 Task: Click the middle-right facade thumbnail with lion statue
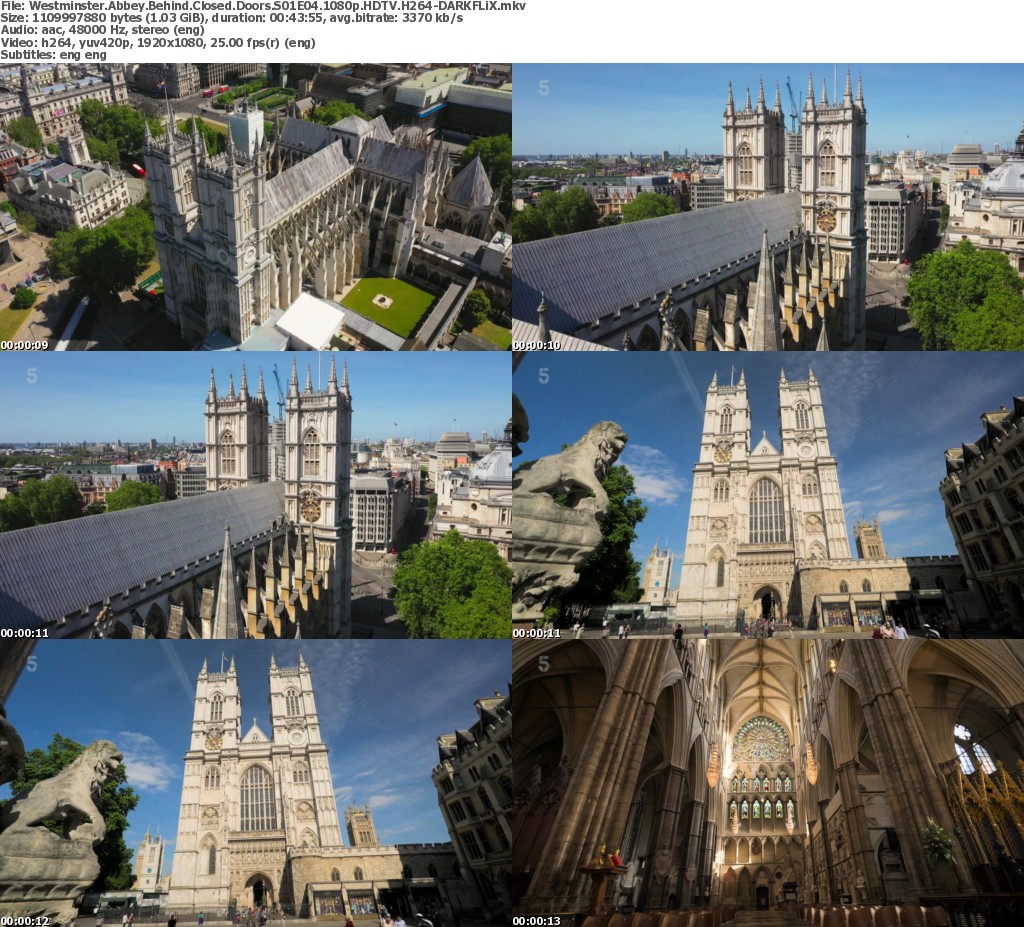[768, 495]
